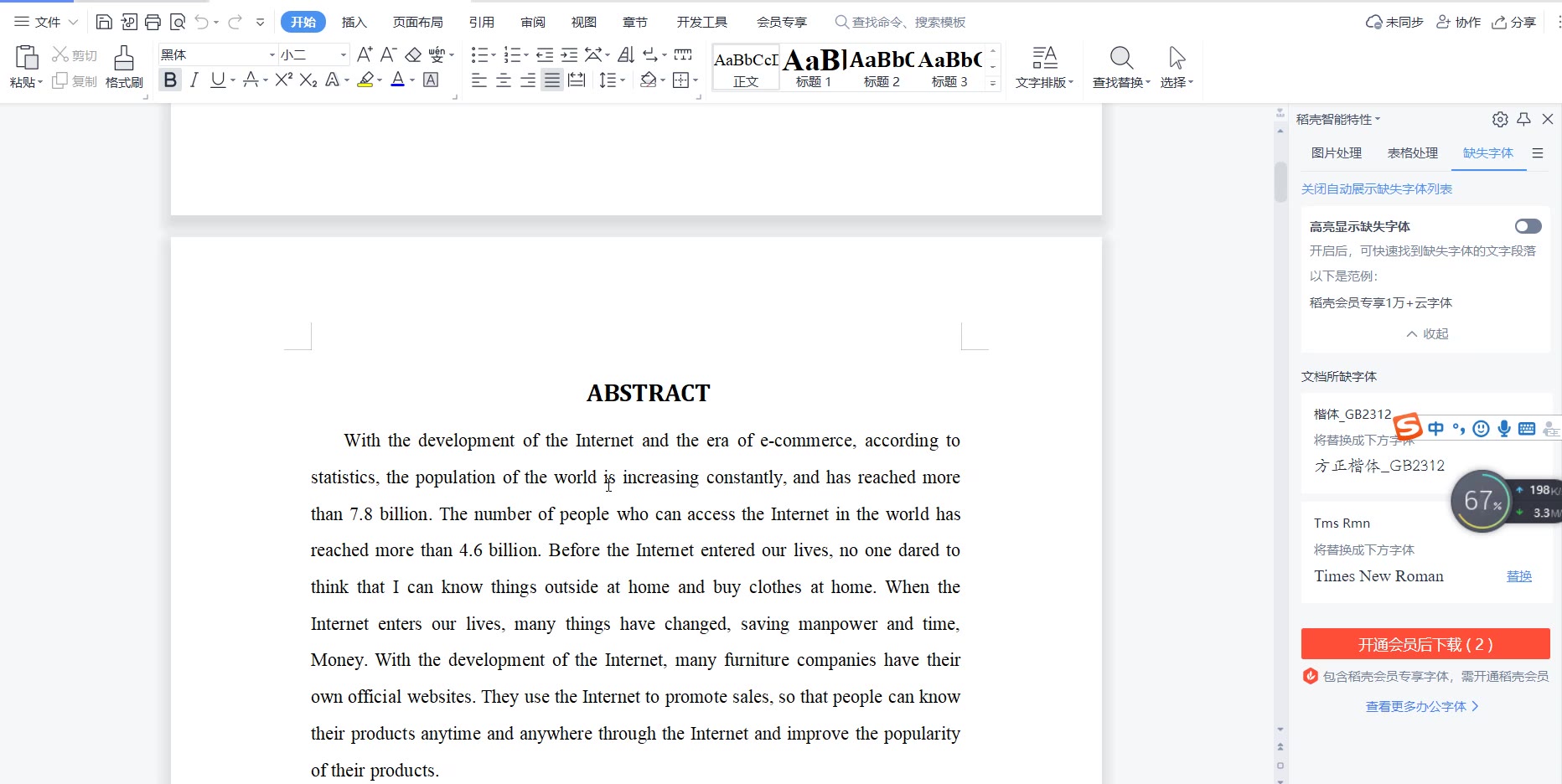
Task: Click the print icon in quick access toolbar
Action: point(153,23)
